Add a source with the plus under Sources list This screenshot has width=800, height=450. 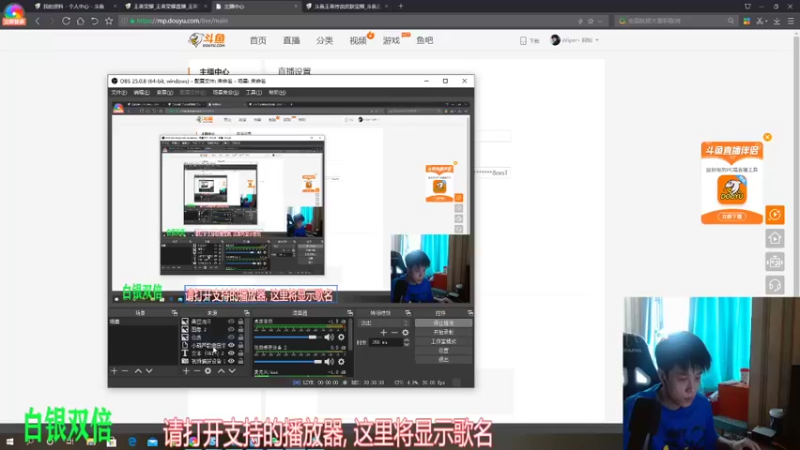coord(186,371)
